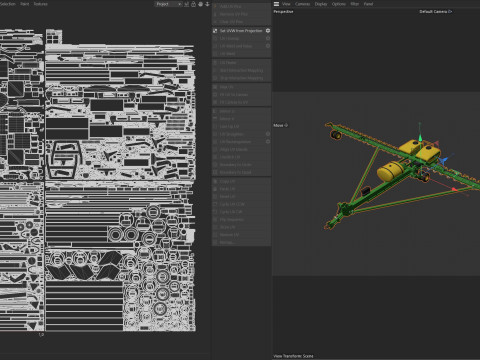This screenshot has width=480, height=360.
Task: Click the Start Interactive Mapping icon
Action: [x=215, y=70]
